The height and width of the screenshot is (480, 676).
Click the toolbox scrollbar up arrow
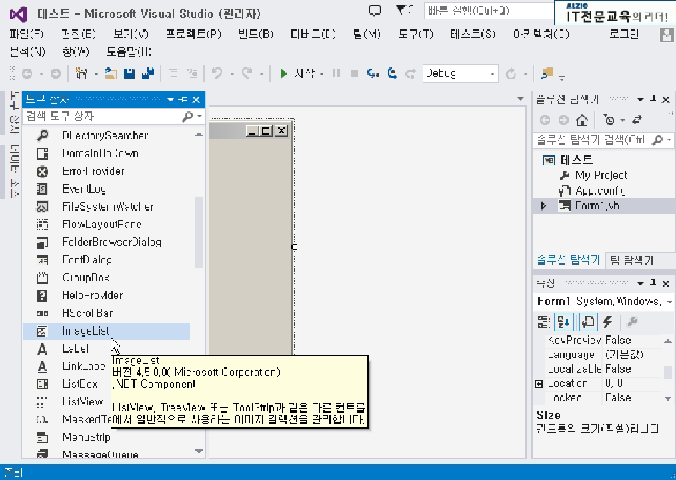point(199,135)
